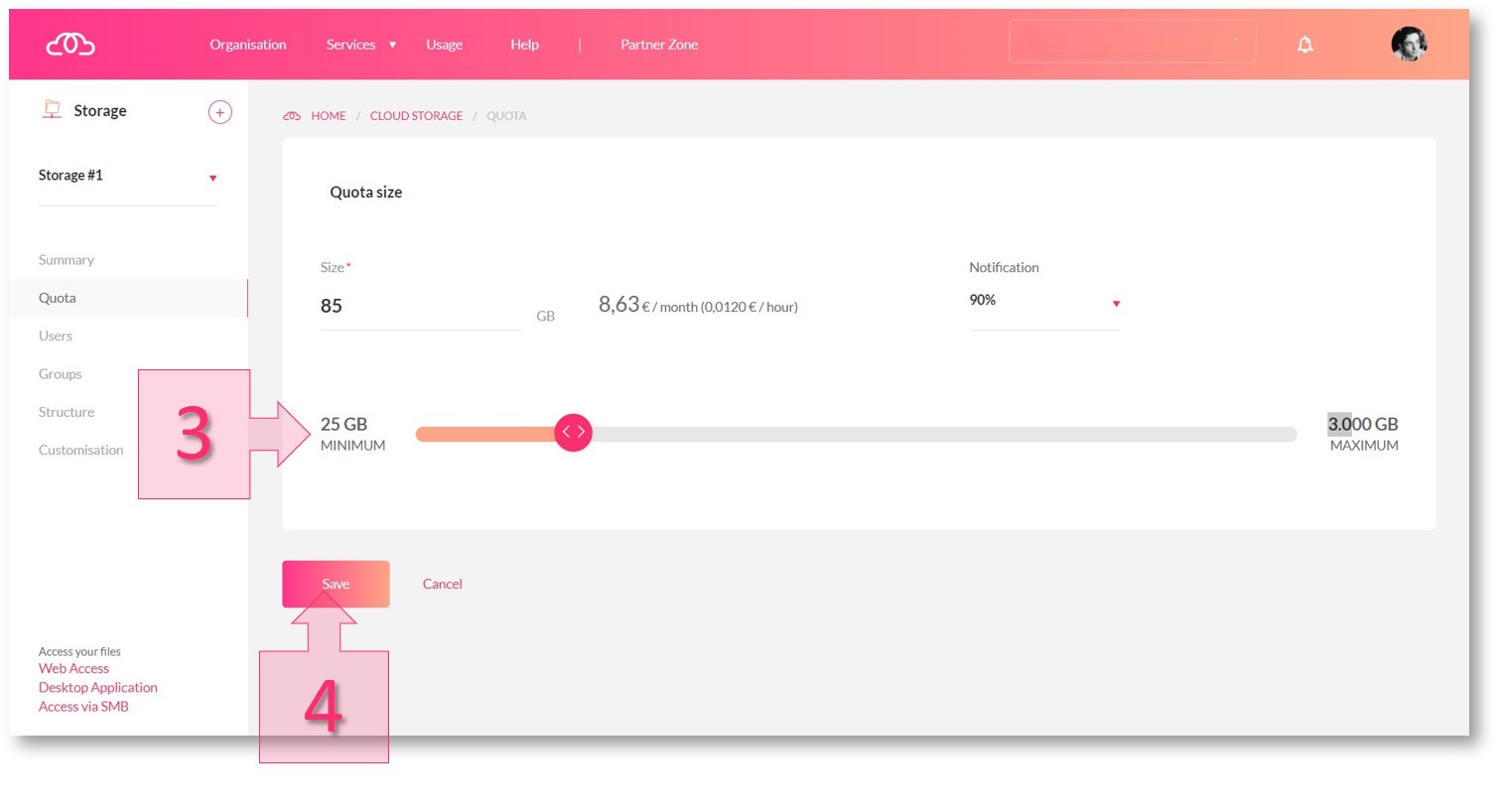The image size is (1498, 812).
Task: Open the Organisation menu
Action: pyautogui.click(x=248, y=45)
